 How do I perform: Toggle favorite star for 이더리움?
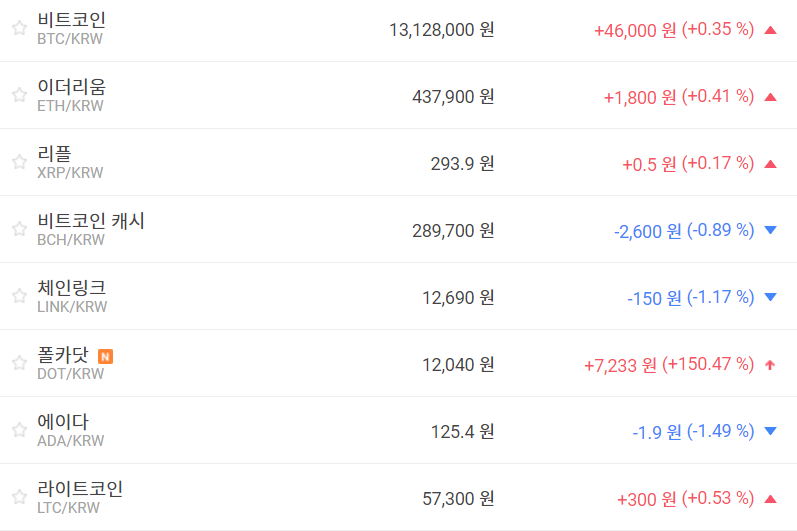point(19,95)
